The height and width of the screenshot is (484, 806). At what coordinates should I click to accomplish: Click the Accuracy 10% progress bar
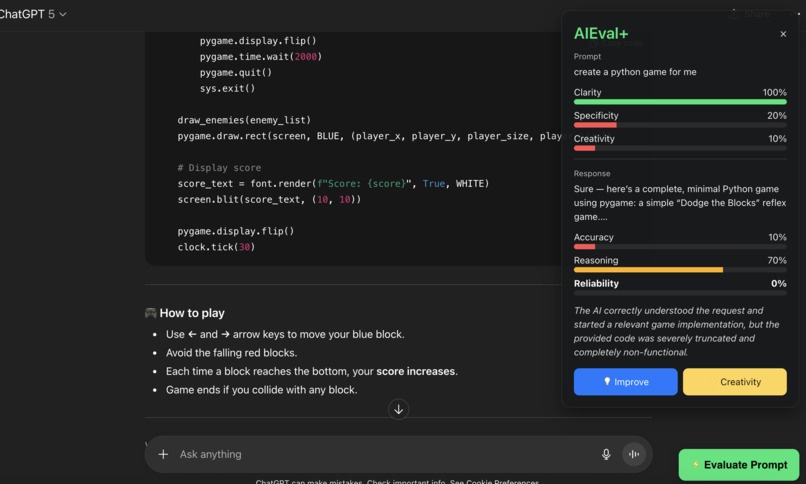coord(680,247)
